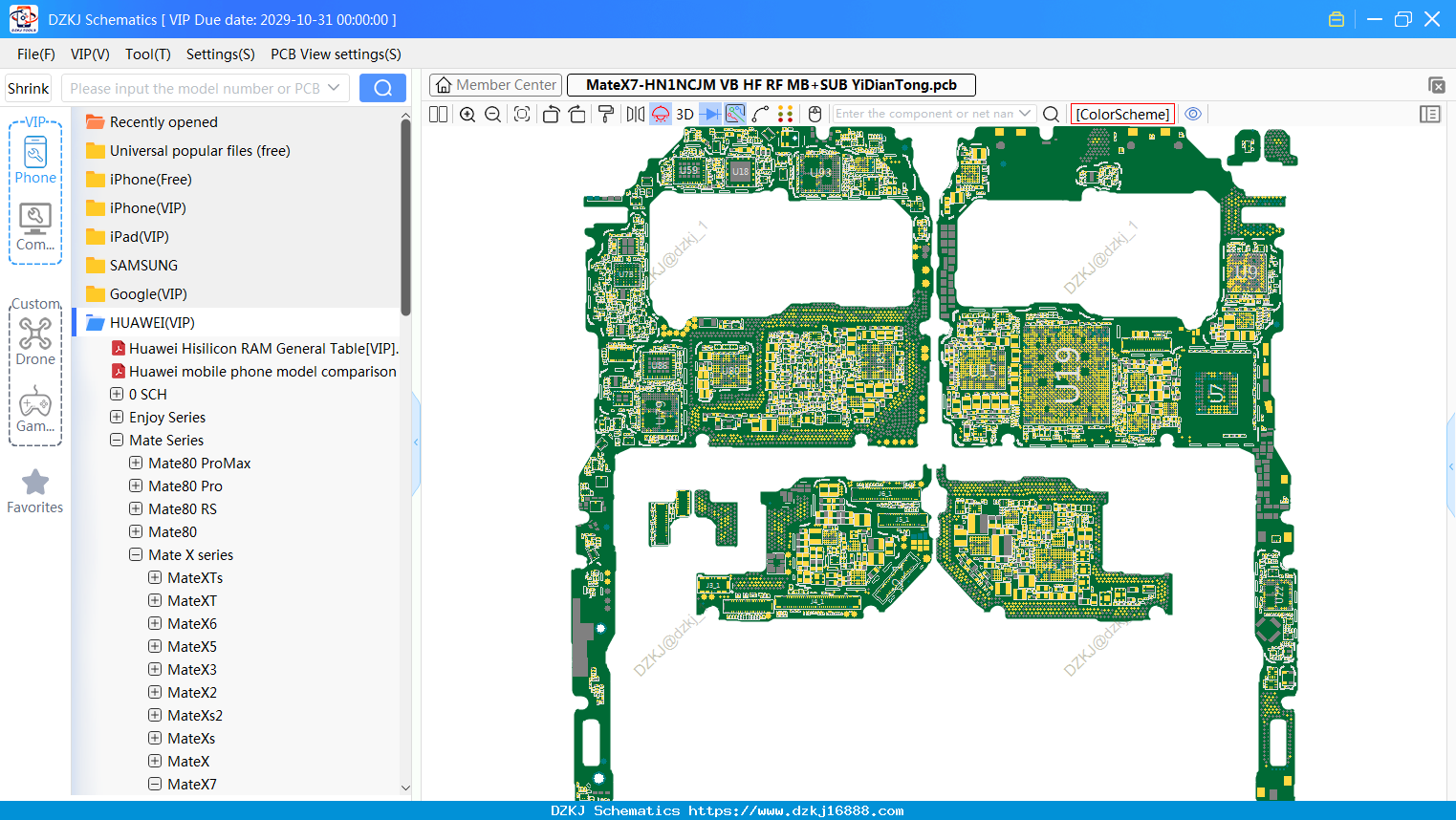Click the Shrink button

29,88
